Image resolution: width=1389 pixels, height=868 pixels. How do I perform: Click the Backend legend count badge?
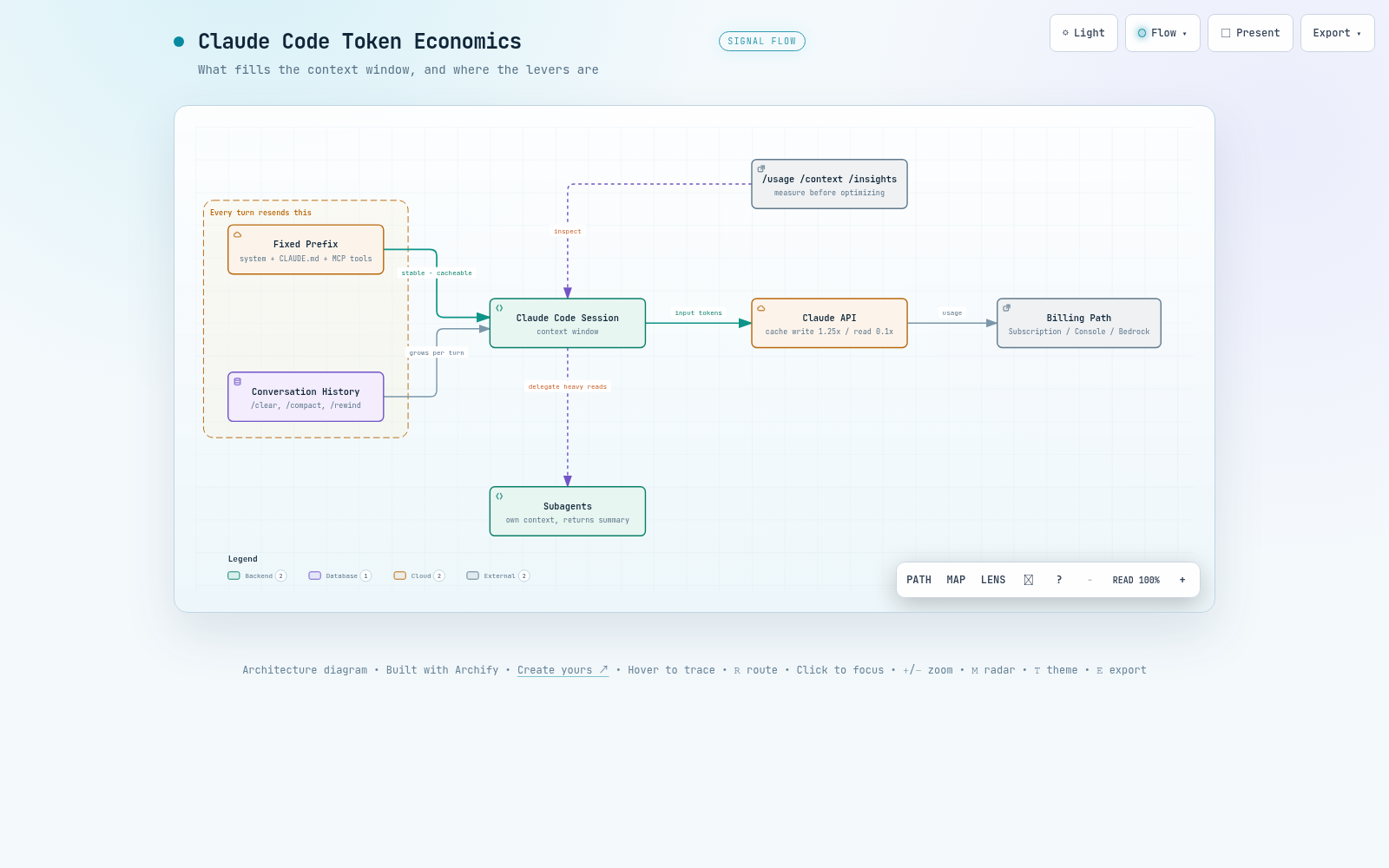pyautogui.click(x=280, y=575)
